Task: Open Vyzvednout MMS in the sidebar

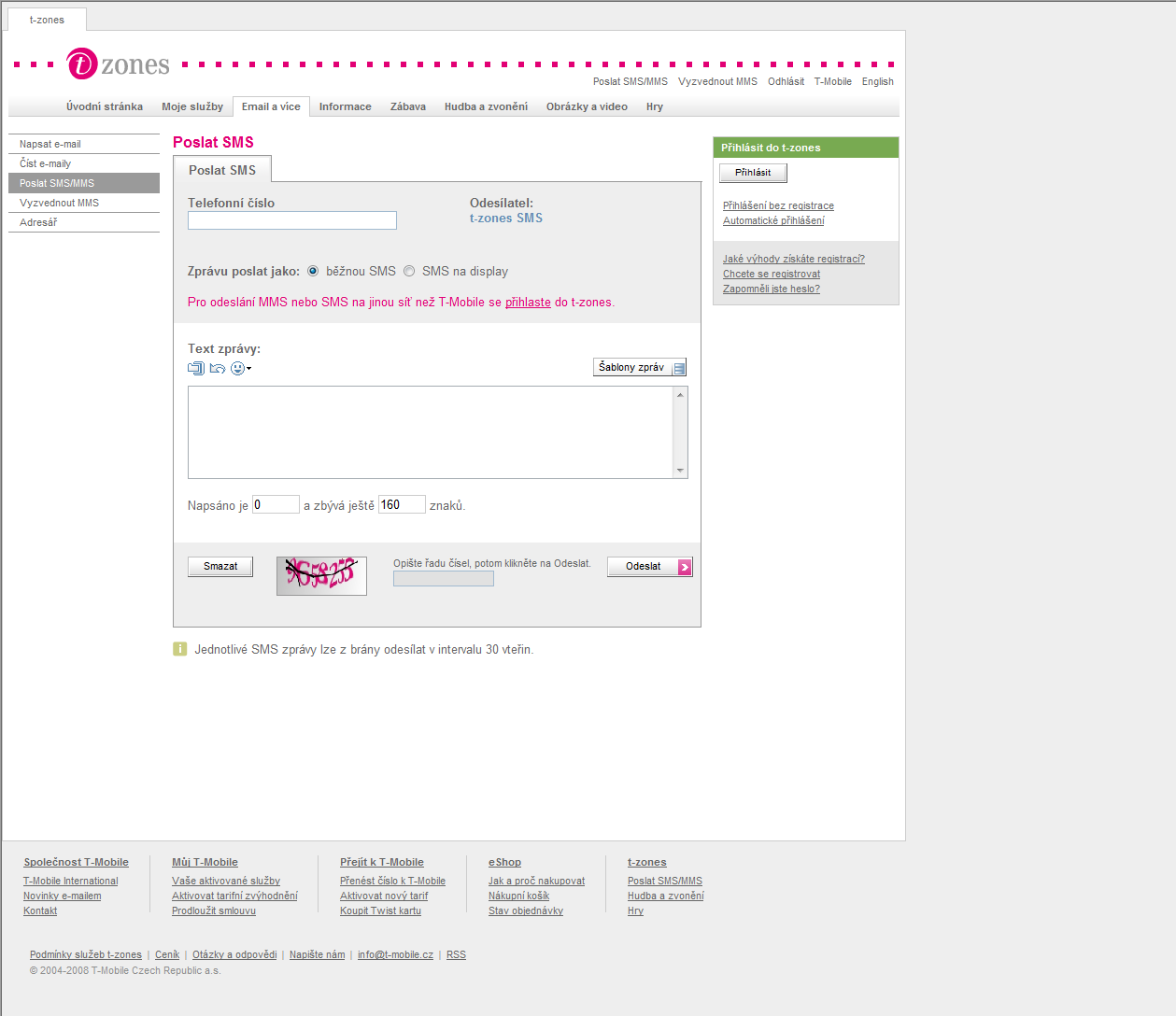Action: click(x=84, y=203)
